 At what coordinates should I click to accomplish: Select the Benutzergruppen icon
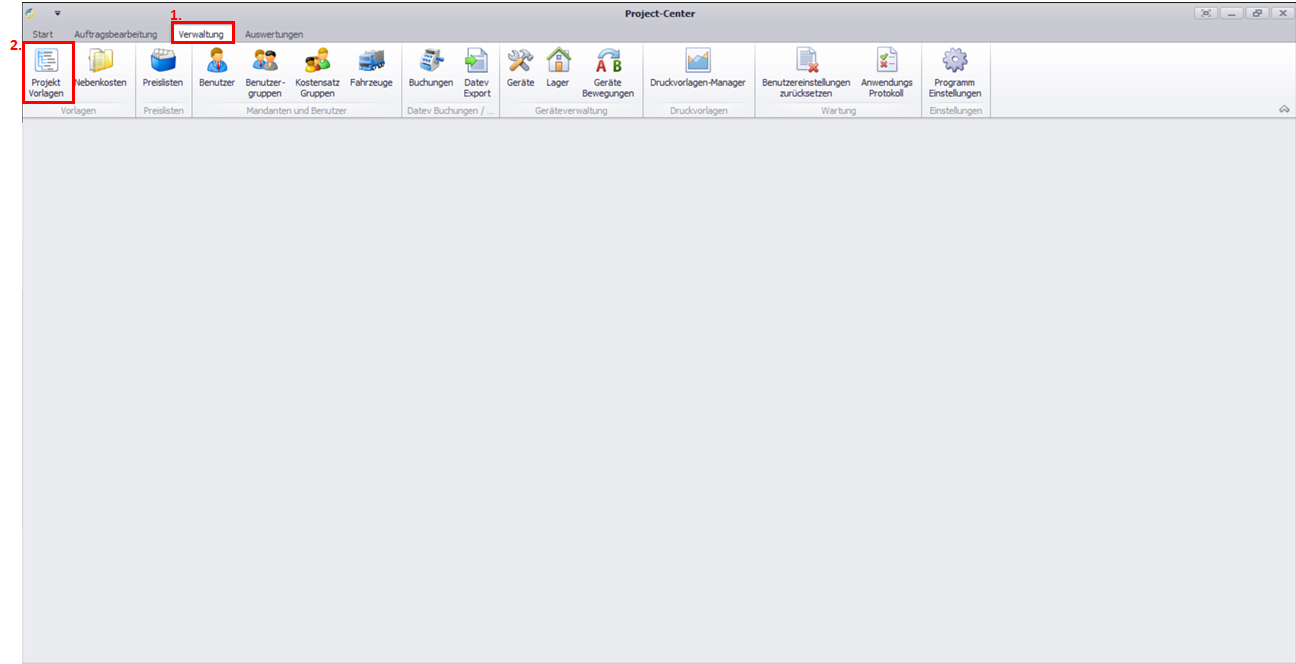[265, 62]
